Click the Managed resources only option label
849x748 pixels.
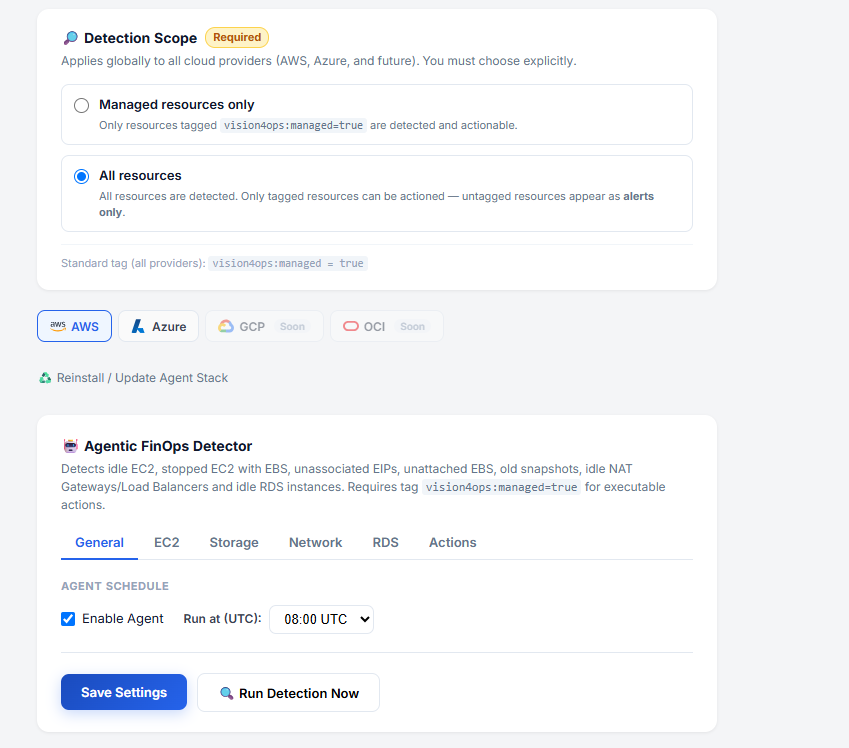pyautogui.click(x=177, y=105)
